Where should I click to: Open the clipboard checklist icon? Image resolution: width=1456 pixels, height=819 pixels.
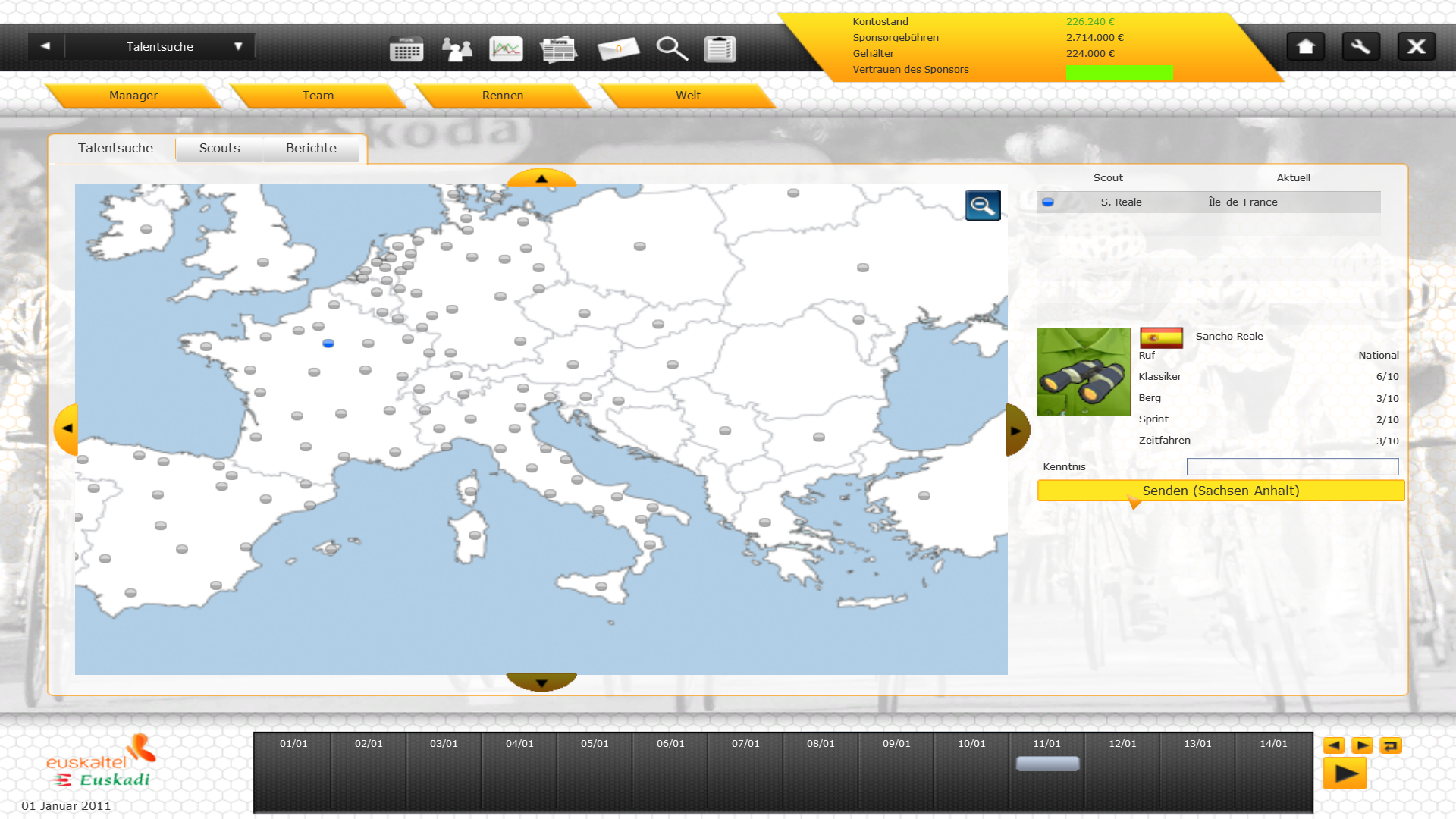tap(720, 49)
